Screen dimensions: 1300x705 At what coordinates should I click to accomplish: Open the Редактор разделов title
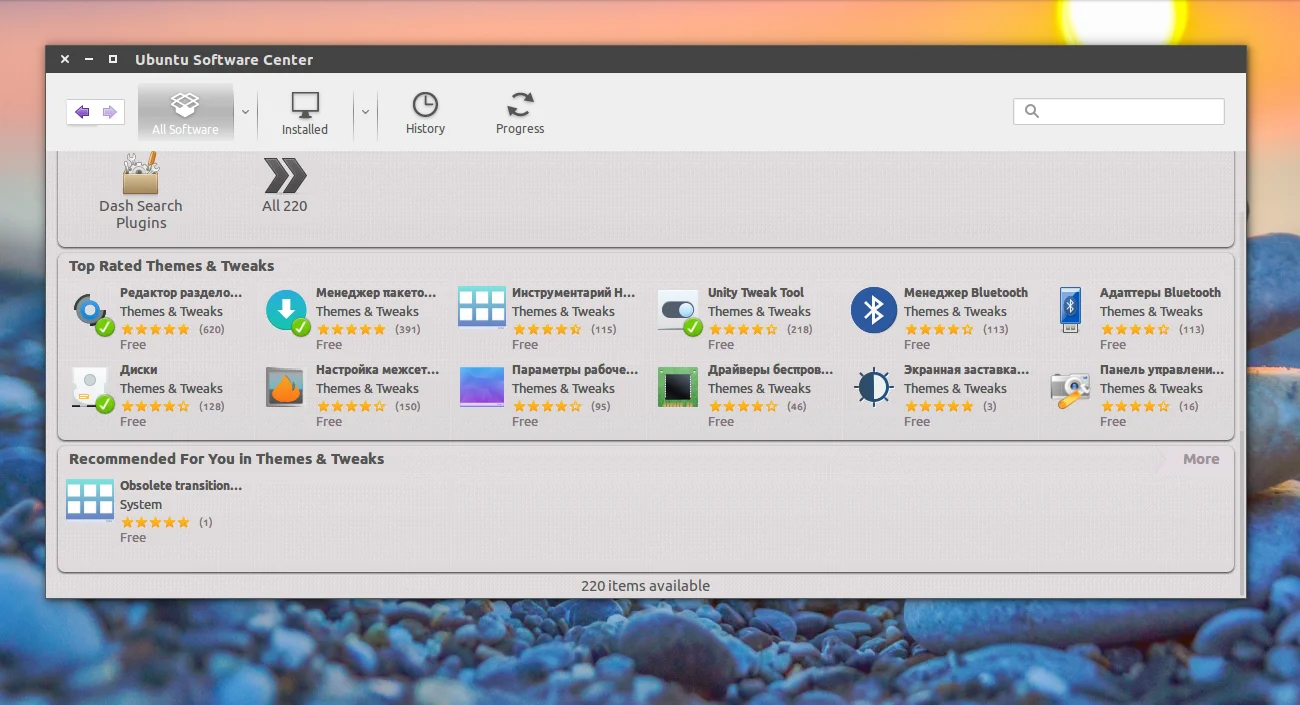(x=181, y=293)
